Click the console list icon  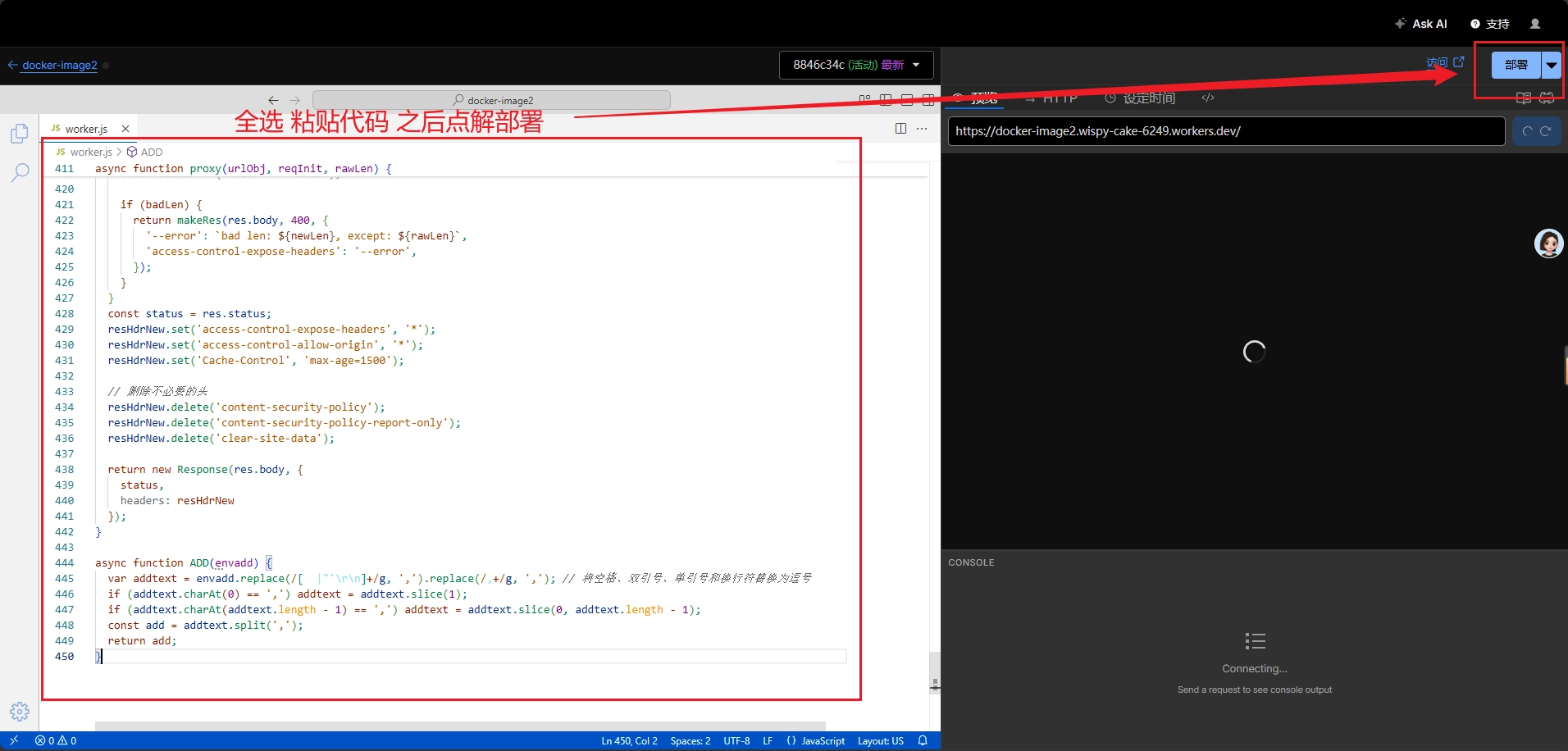point(1255,641)
